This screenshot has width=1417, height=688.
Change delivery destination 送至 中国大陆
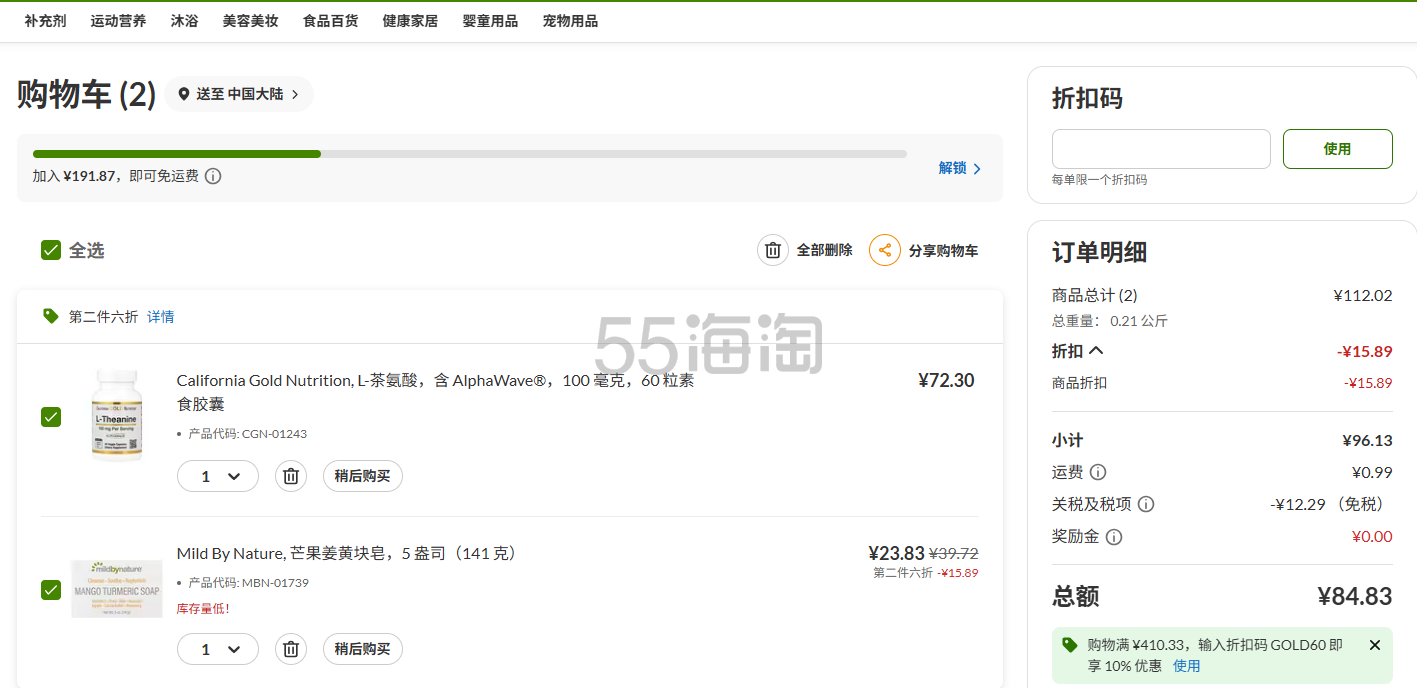point(239,94)
